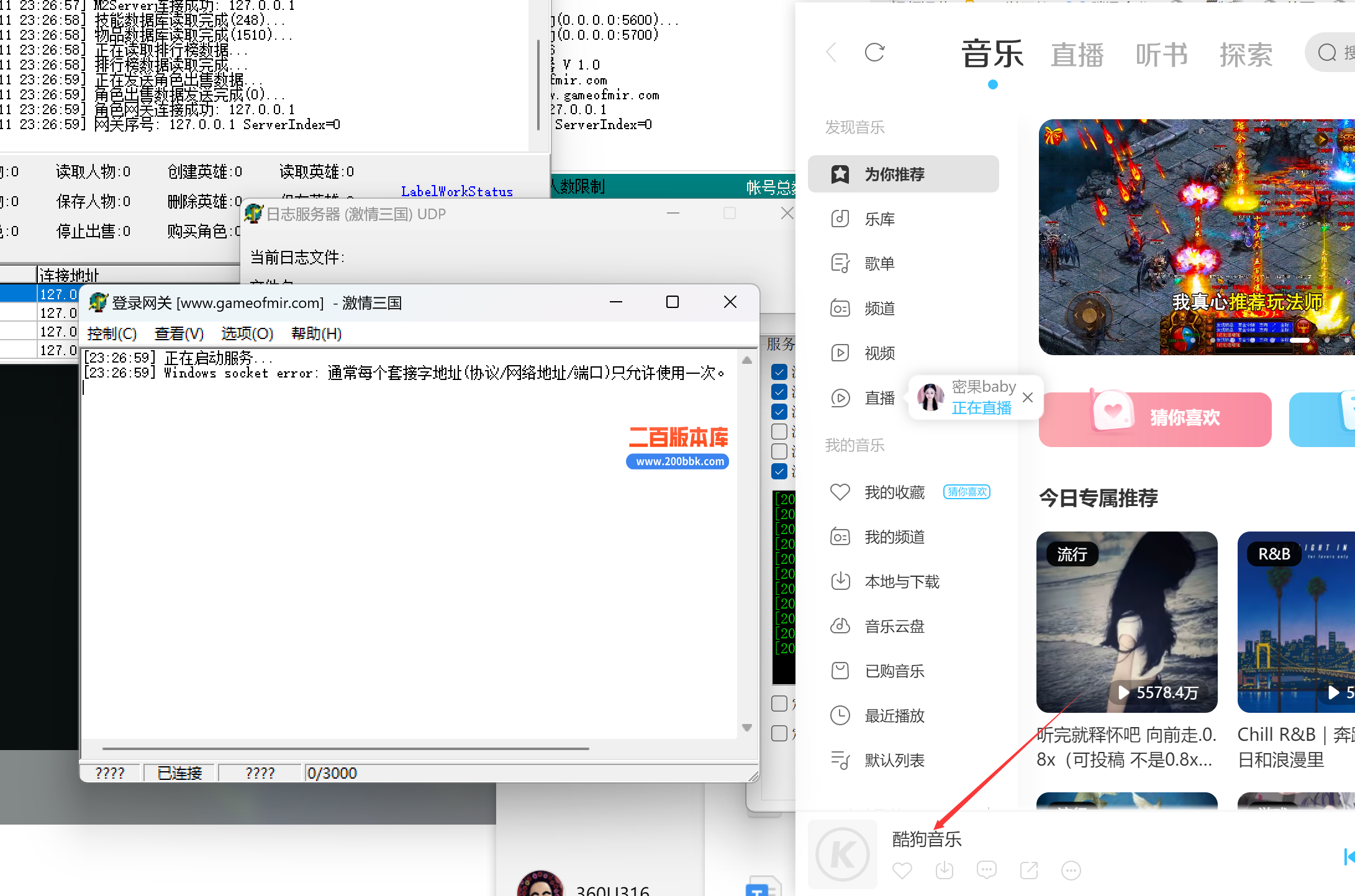
Task: Refresh the KuGou Music page
Action: pos(874,53)
